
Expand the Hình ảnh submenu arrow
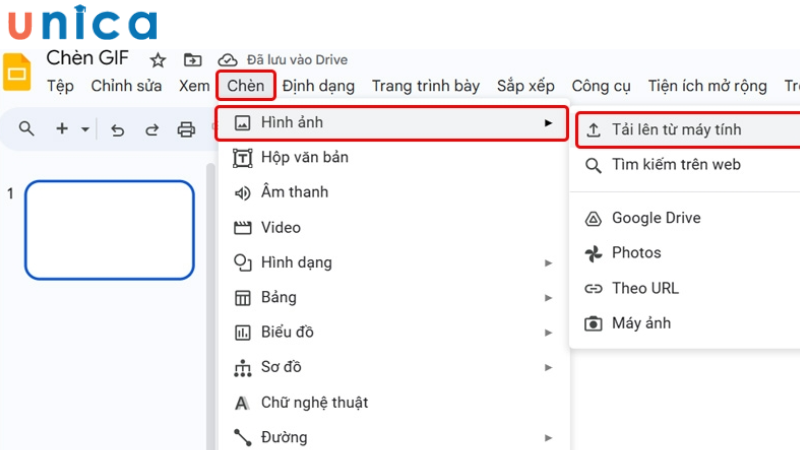[x=548, y=123]
